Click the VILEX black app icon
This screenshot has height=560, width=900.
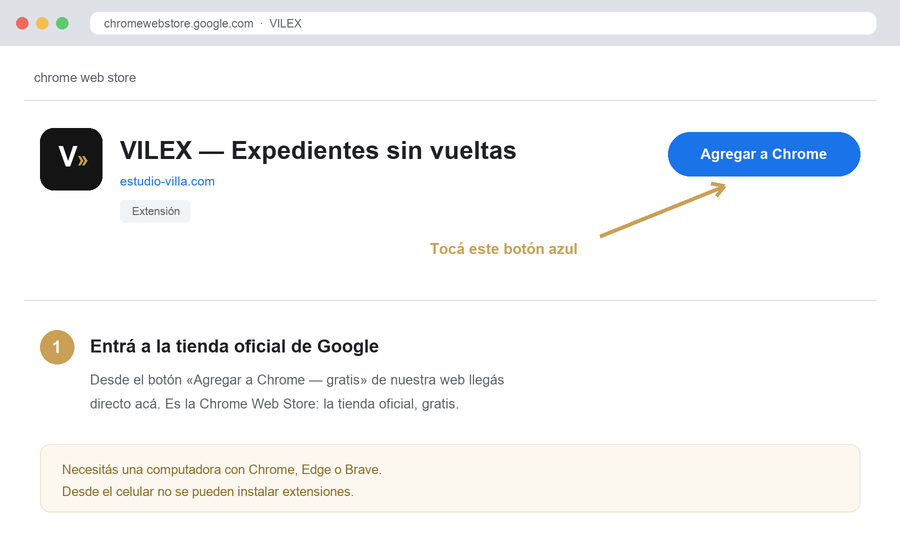71,159
